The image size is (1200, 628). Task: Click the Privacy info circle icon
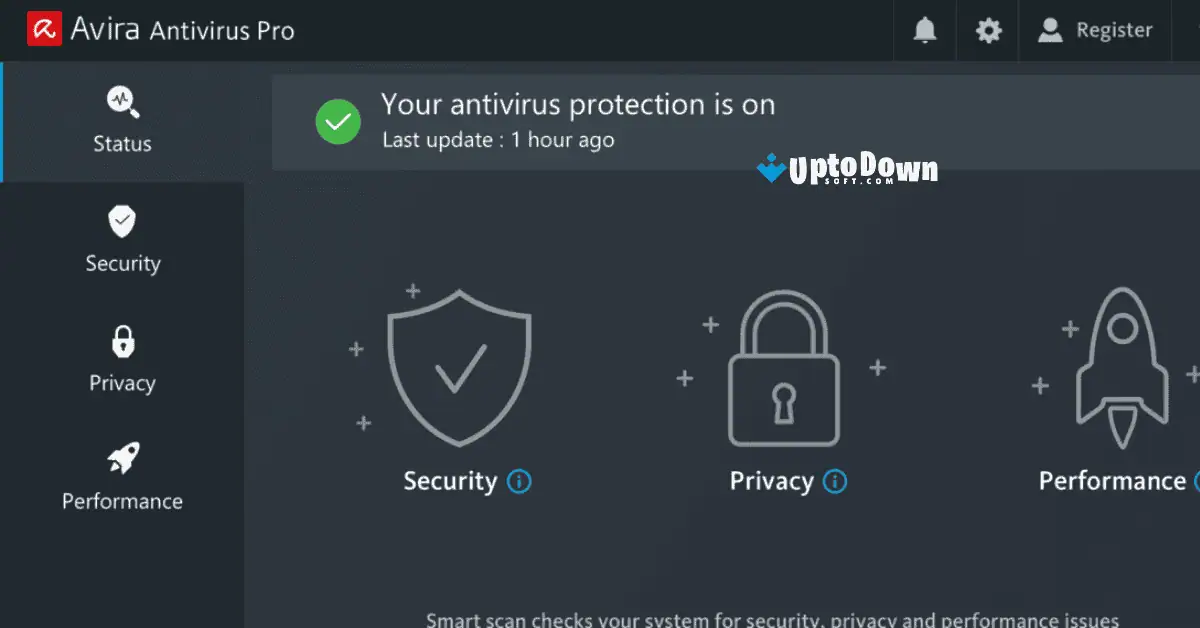[836, 481]
